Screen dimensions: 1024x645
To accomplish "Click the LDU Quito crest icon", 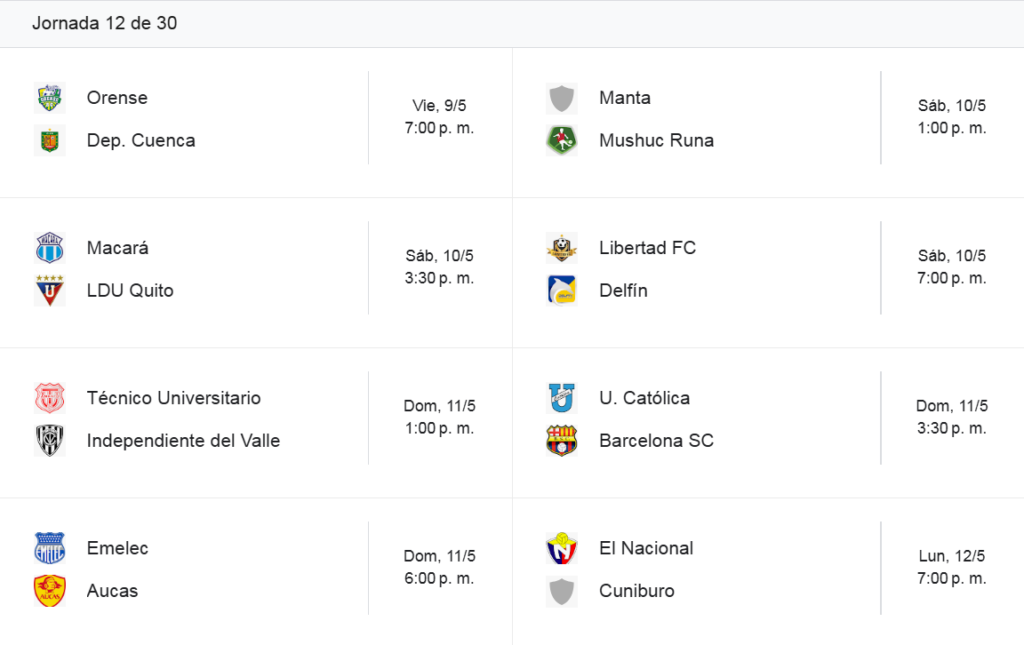I will point(50,291).
